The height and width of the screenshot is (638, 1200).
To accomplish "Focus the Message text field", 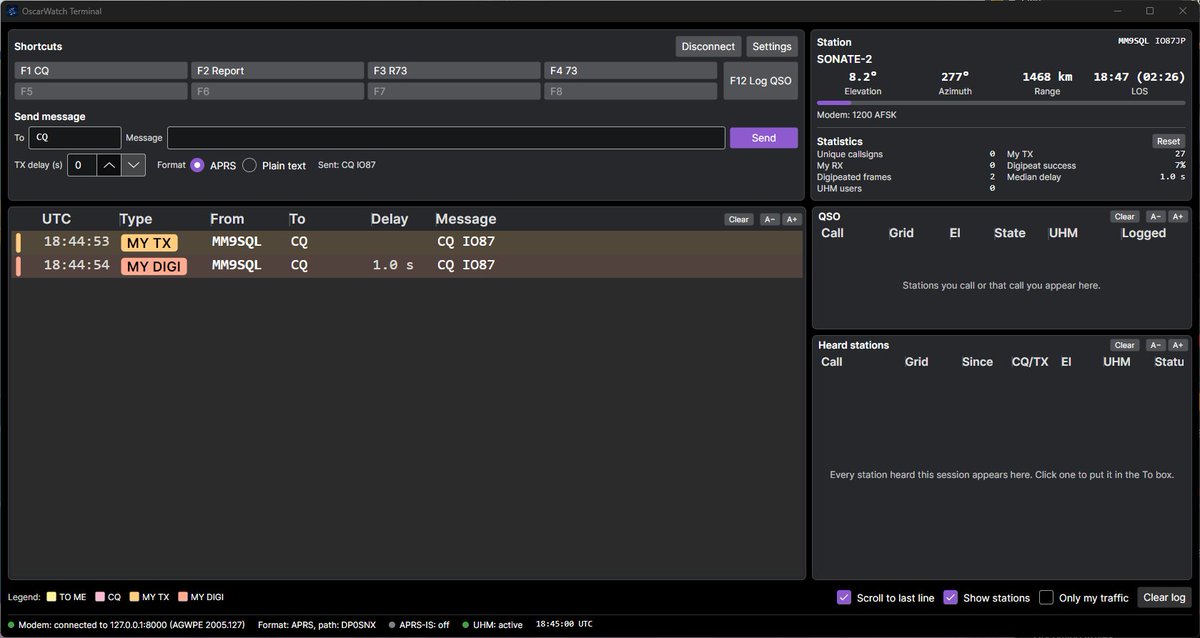I will (446, 138).
